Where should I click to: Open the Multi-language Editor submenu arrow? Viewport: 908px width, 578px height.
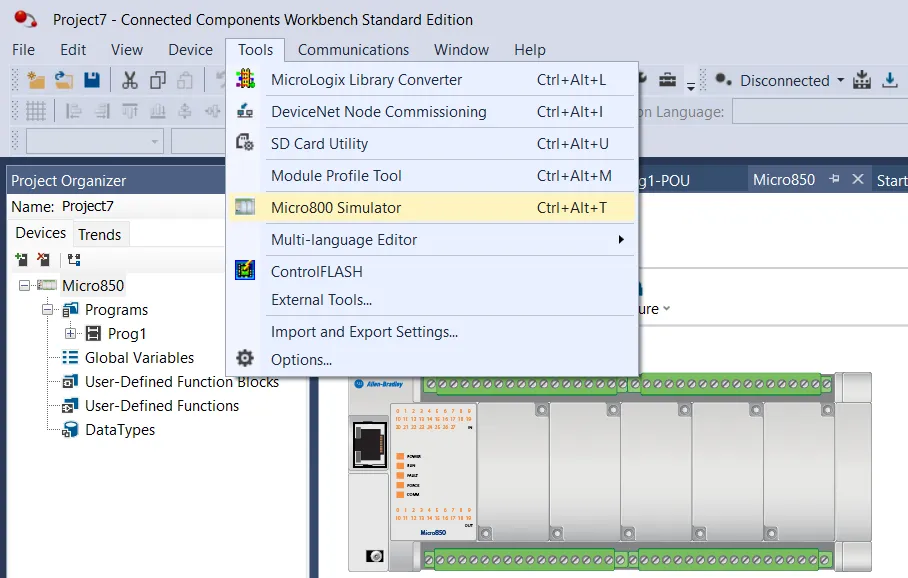pyautogui.click(x=621, y=239)
